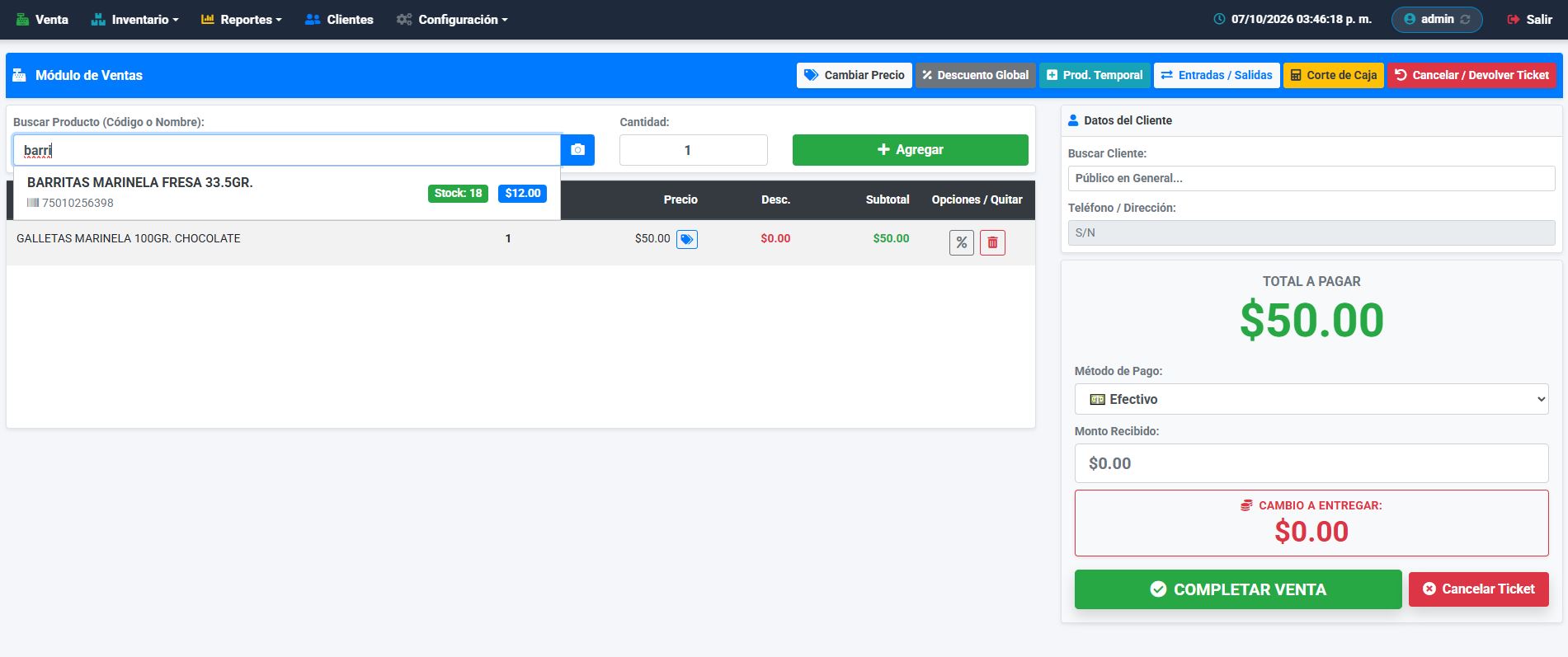Click the Cambiar Precio button
The height and width of the screenshot is (657, 1568).
click(x=855, y=75)
